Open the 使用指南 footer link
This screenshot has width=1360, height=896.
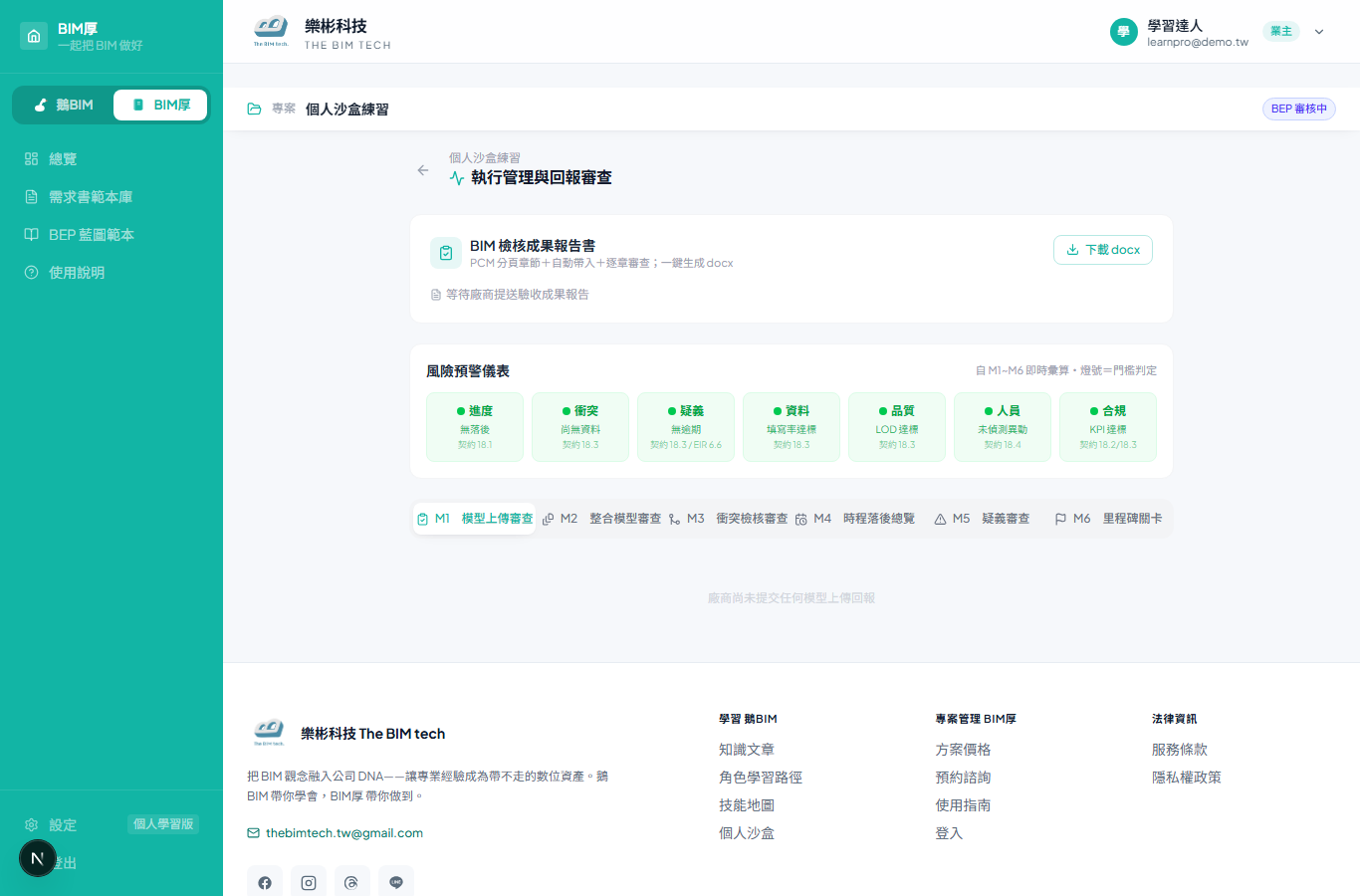pos(963,805)
